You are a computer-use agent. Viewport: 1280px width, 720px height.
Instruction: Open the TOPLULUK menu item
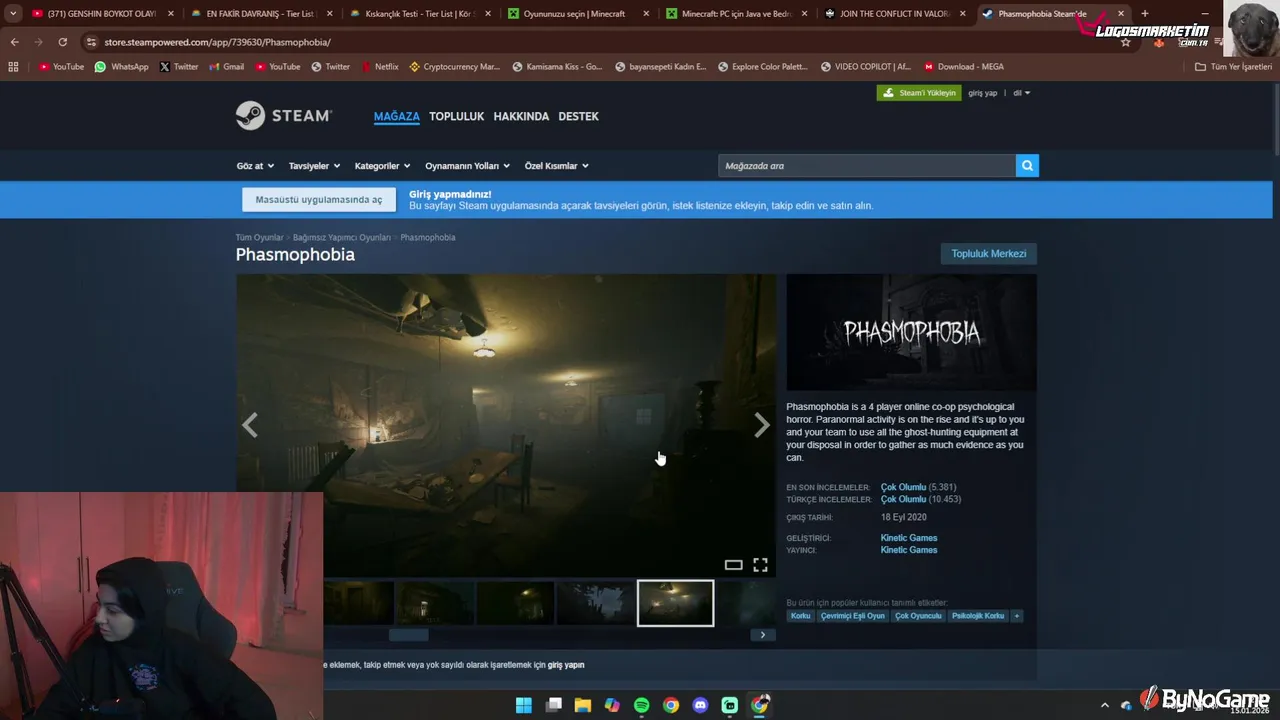[x=456, y=116]
